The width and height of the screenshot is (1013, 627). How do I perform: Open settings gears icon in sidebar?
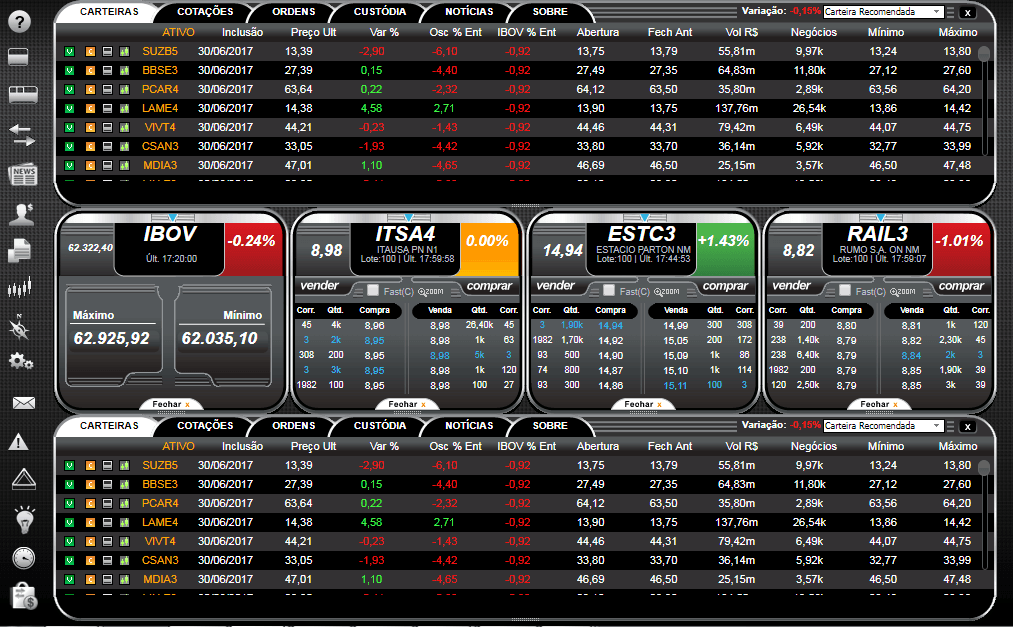pos(21,361)
